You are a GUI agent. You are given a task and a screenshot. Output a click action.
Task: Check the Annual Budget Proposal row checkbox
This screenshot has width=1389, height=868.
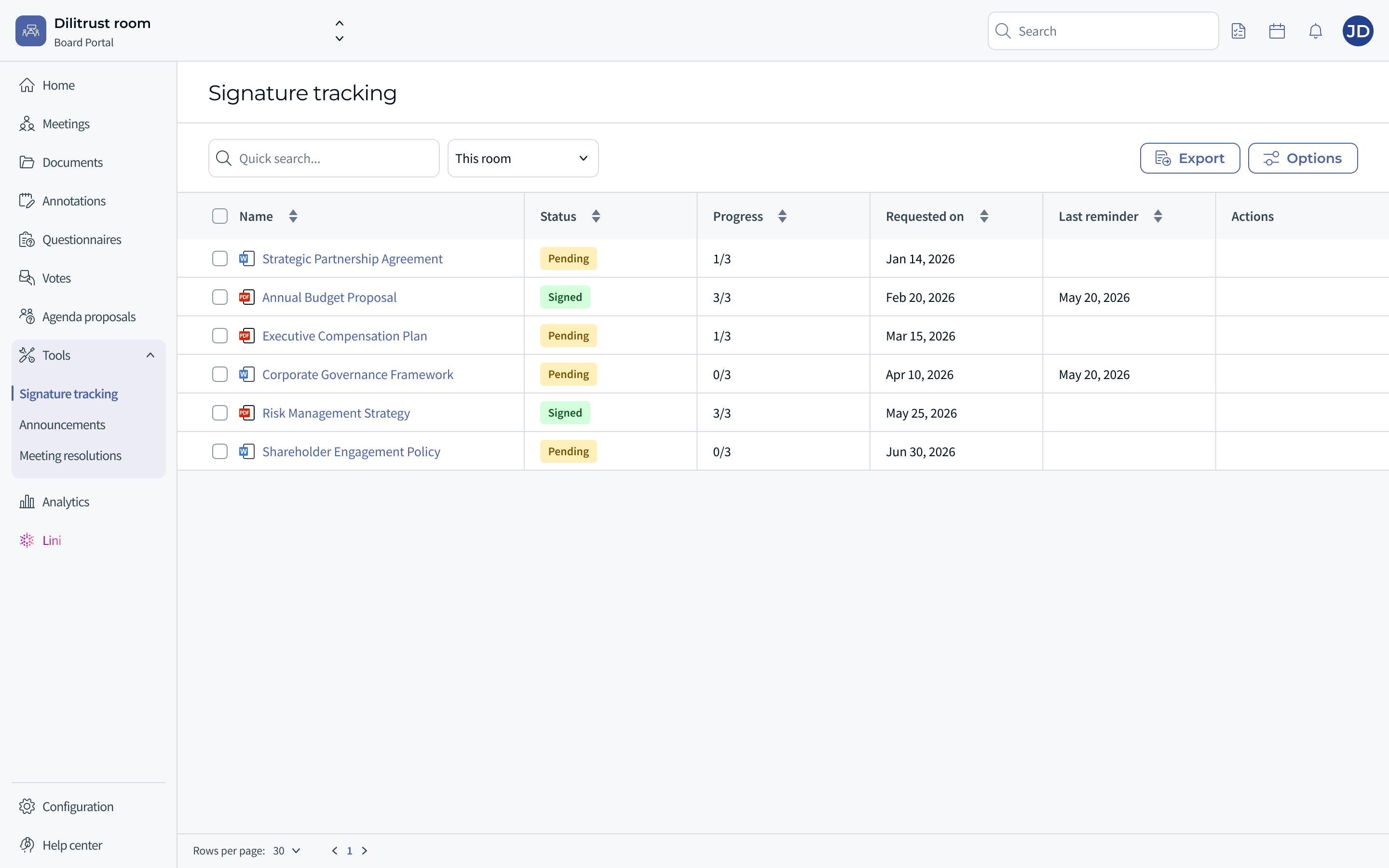220,297
